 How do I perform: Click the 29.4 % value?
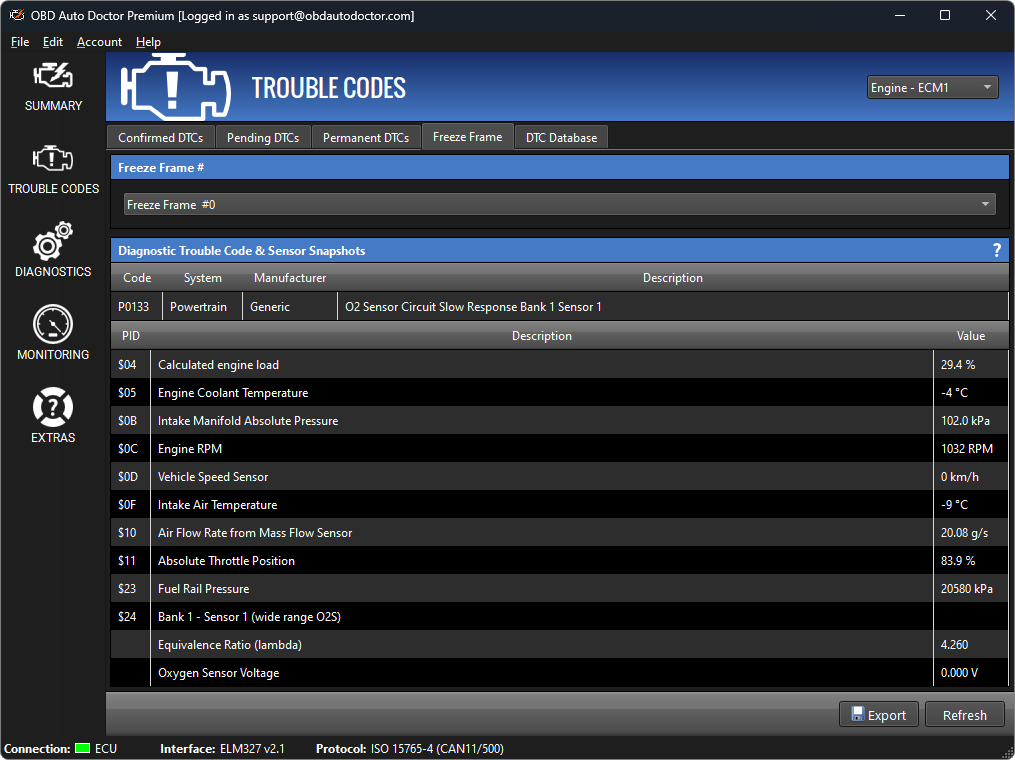coord(958,364)
